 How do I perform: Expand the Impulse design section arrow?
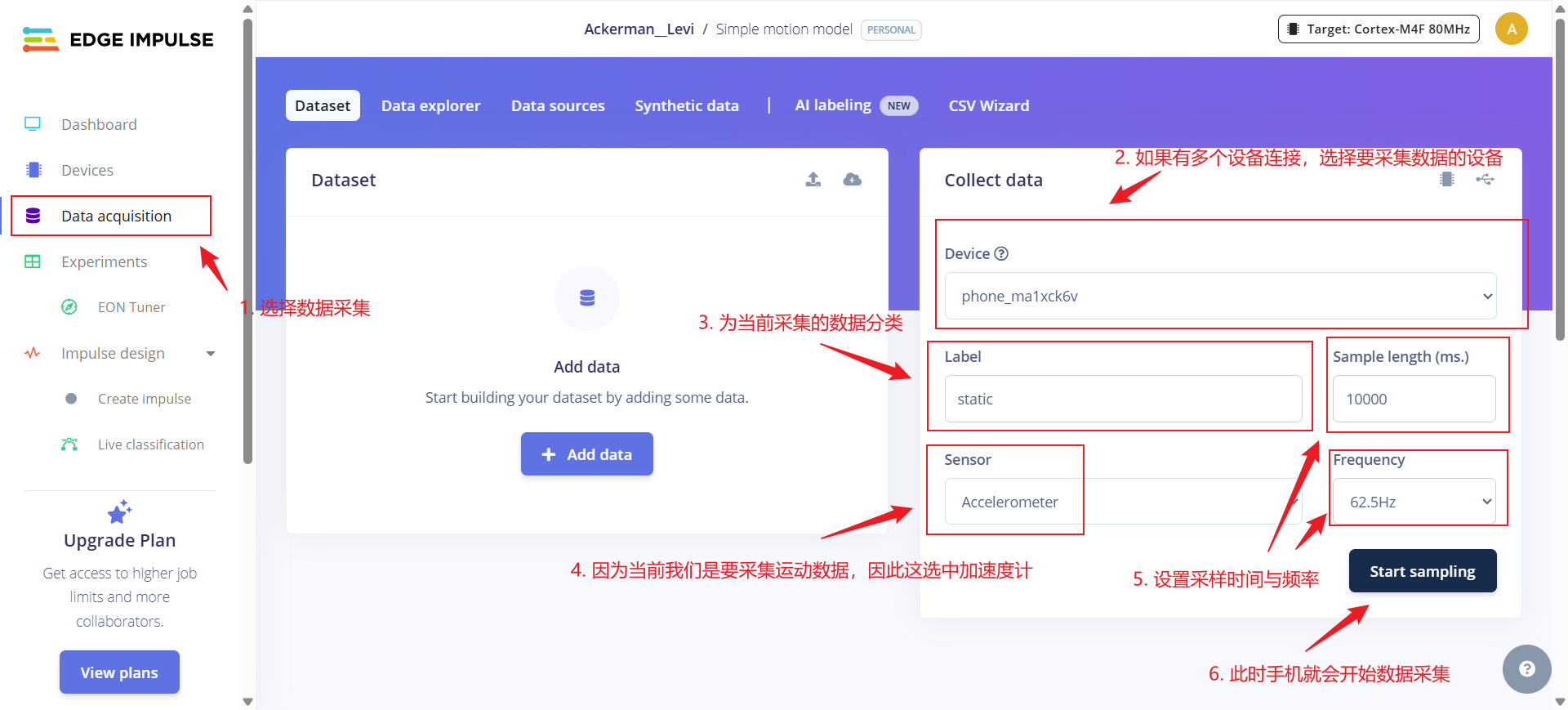click(211, 354)
